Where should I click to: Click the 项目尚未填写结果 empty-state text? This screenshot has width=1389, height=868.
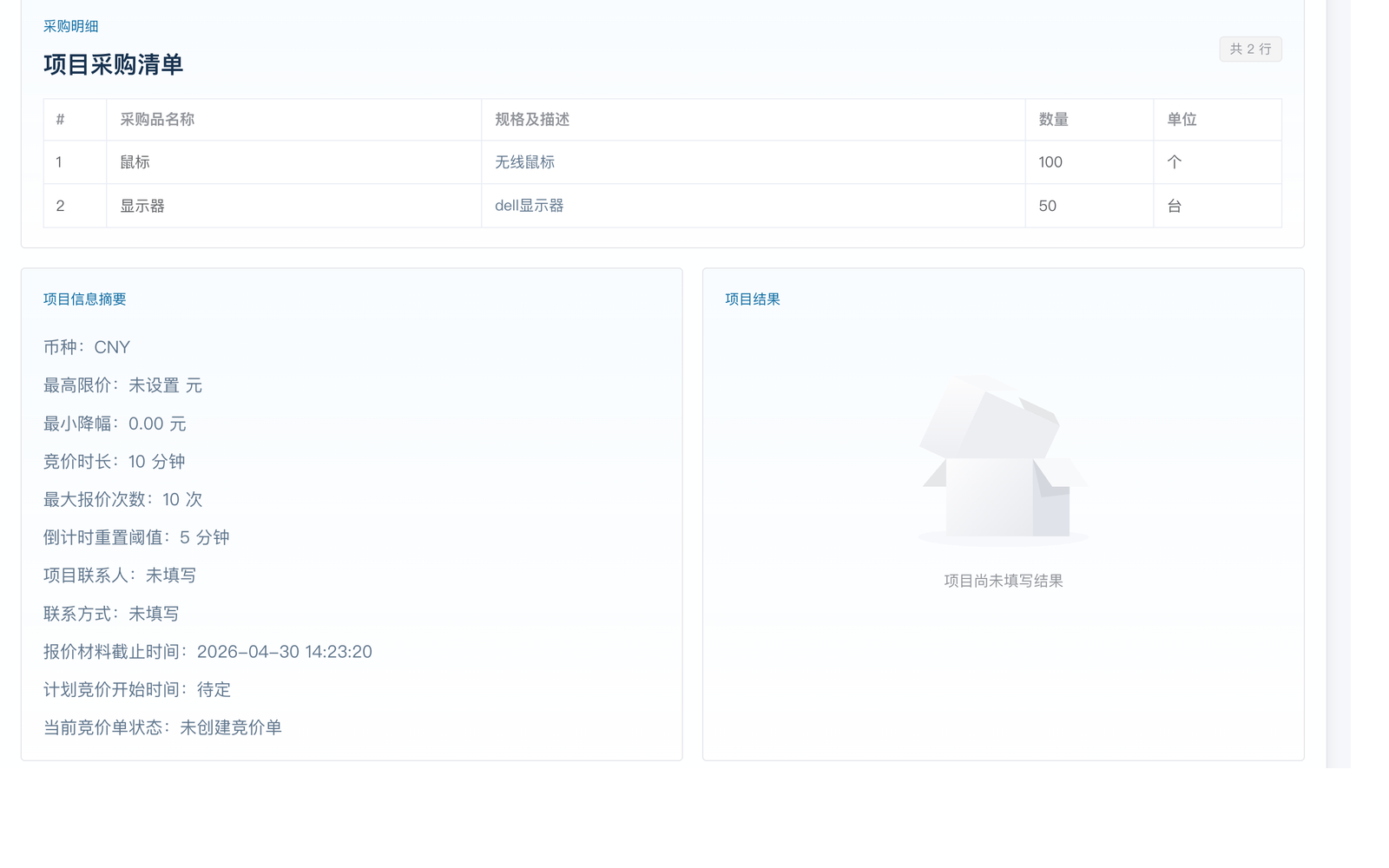(x=1003, y=581)
